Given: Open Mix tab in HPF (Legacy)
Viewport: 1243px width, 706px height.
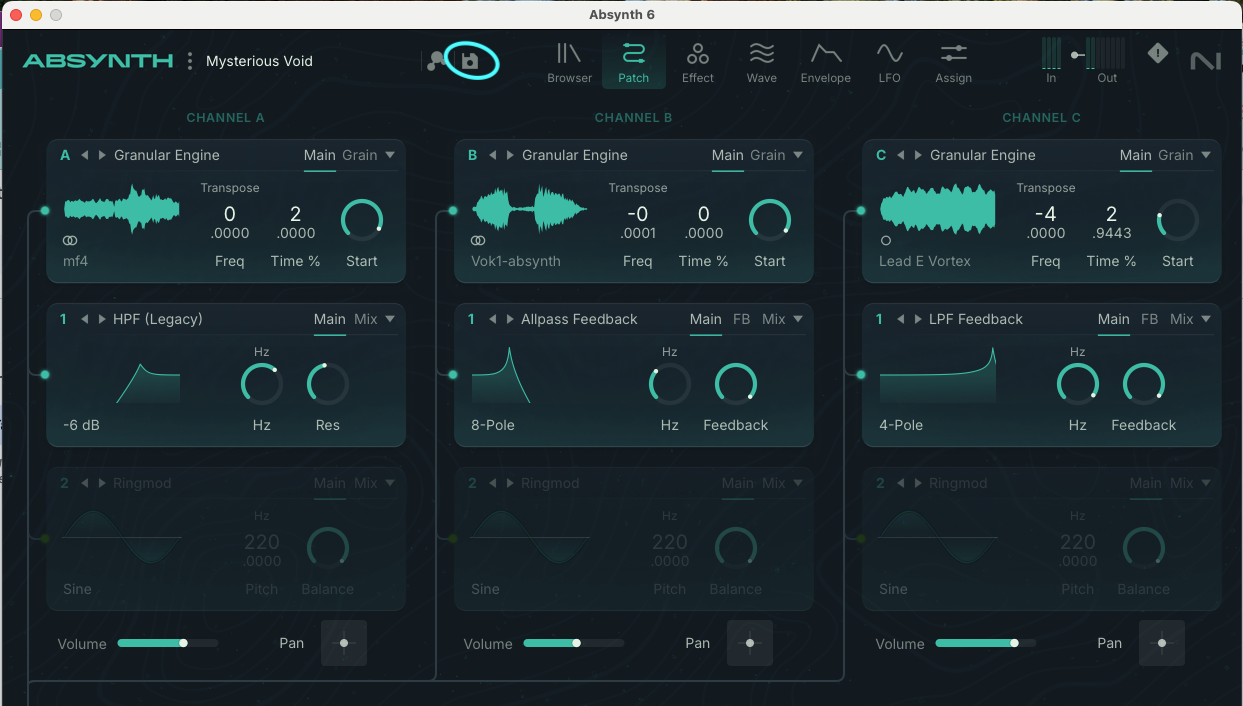Looking at the screenshot, I should click(x=366, y=319).
